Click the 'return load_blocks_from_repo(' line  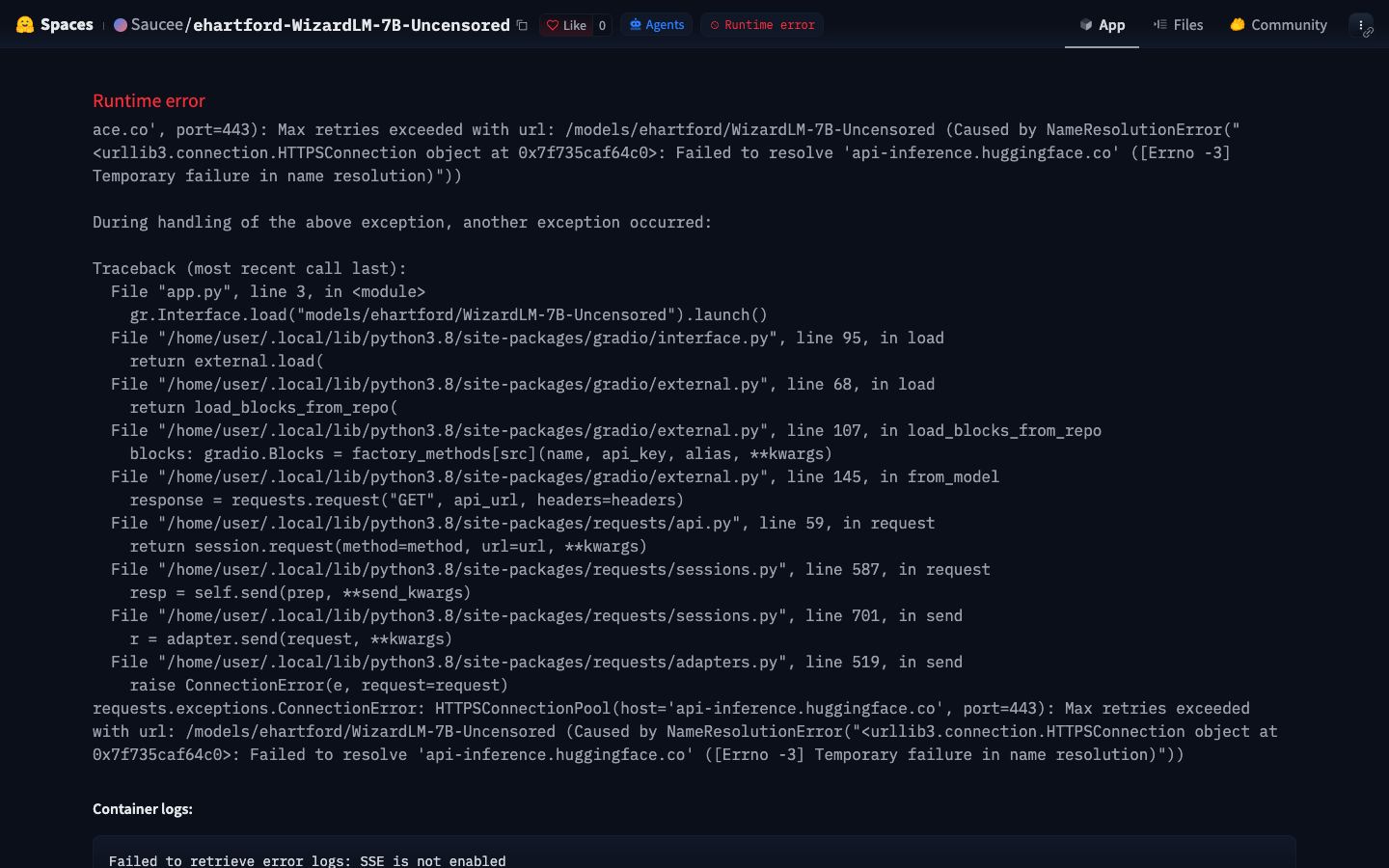263,407
